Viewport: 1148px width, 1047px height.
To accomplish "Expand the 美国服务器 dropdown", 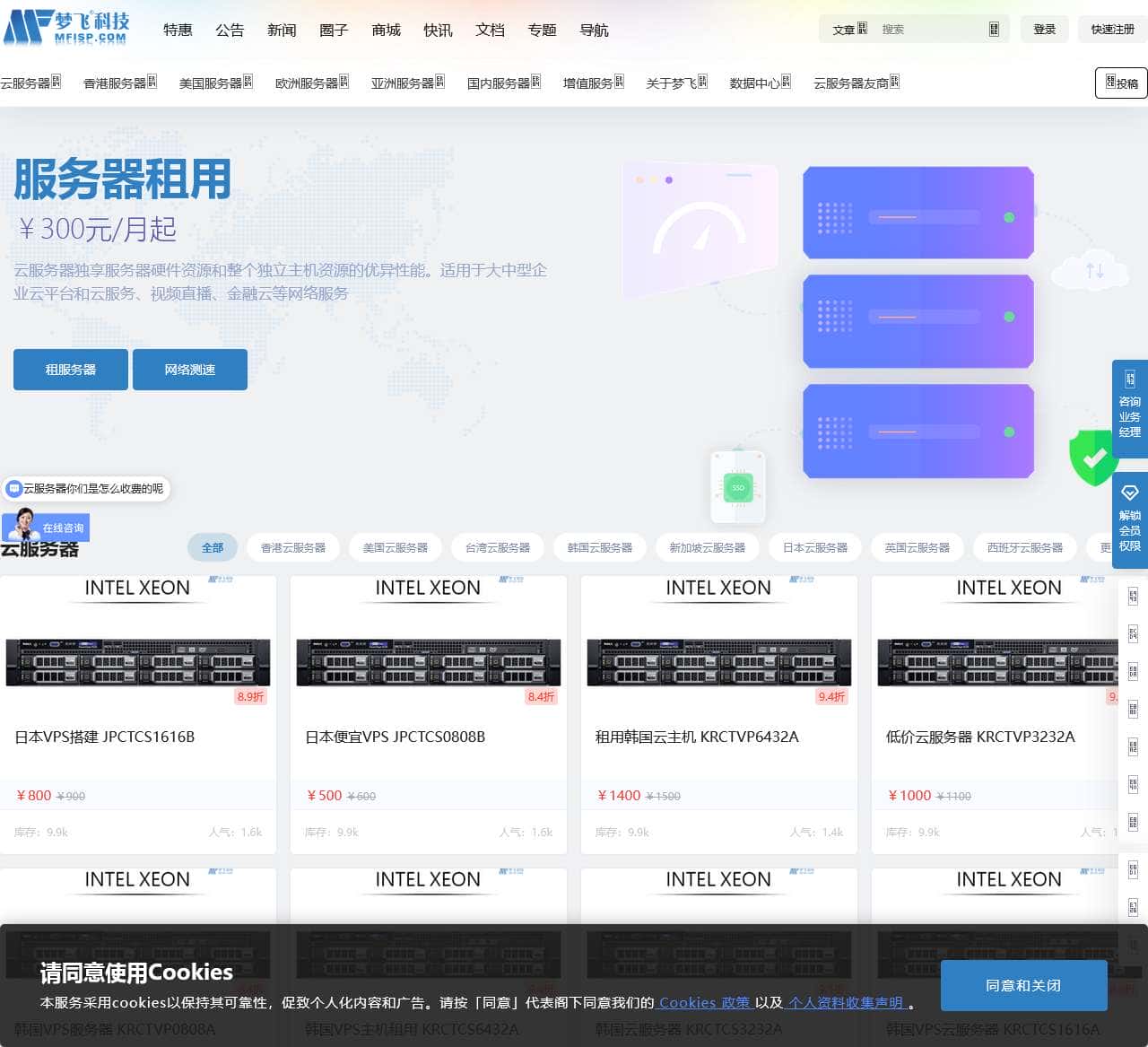I will pyautogui.click(x=216, y=83).
